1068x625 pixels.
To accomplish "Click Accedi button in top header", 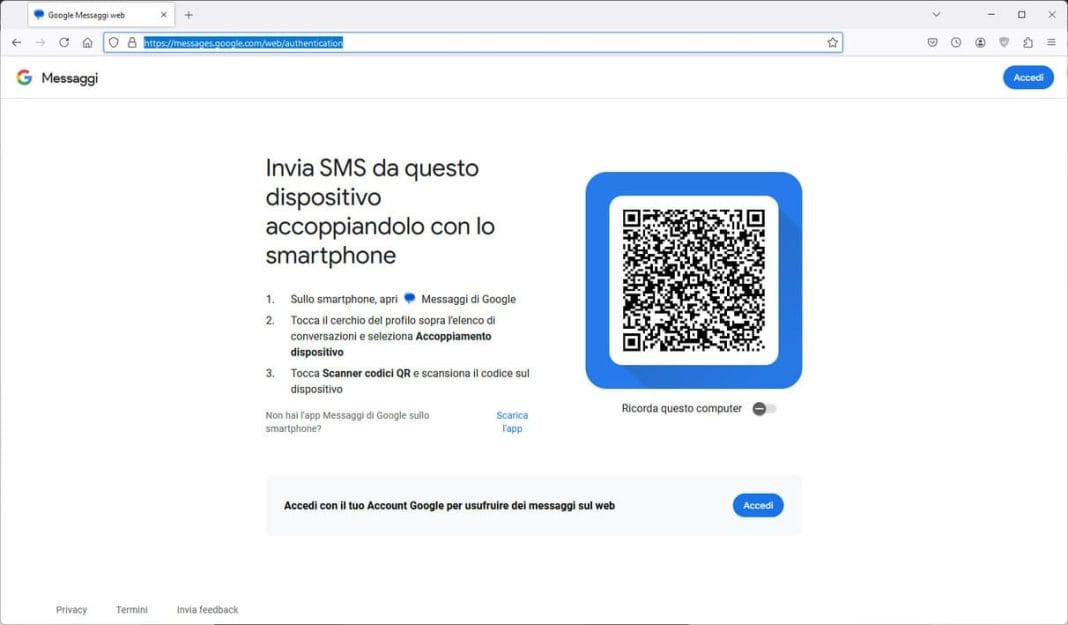I will coord(1028,78).
